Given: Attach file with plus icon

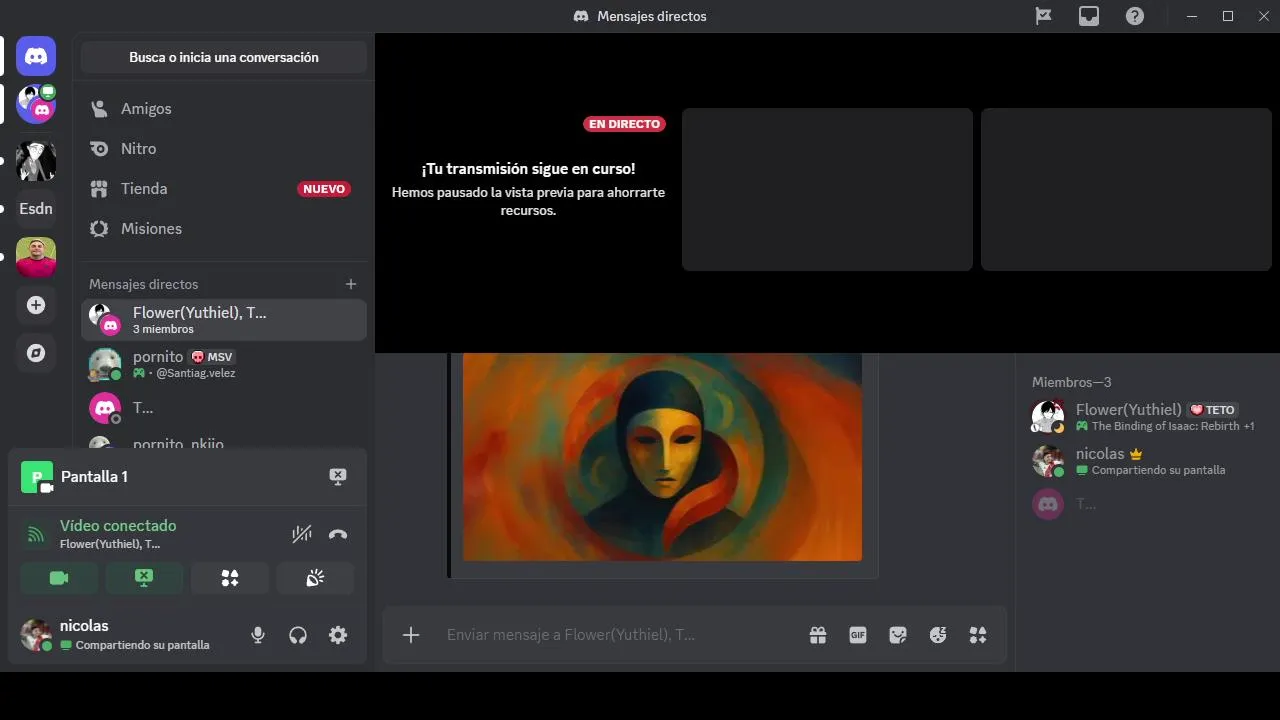Looking at the screenshot, I should (411, 635).
